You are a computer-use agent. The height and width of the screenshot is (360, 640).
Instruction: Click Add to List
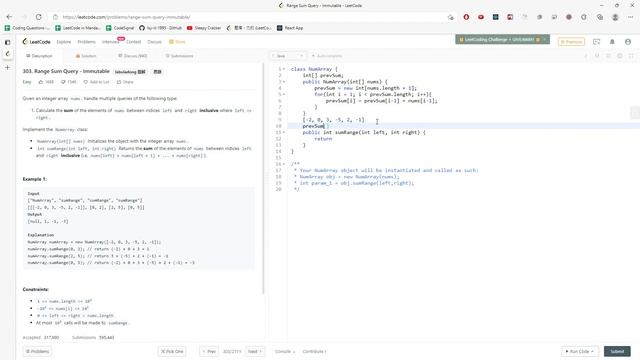coord(96,82)
